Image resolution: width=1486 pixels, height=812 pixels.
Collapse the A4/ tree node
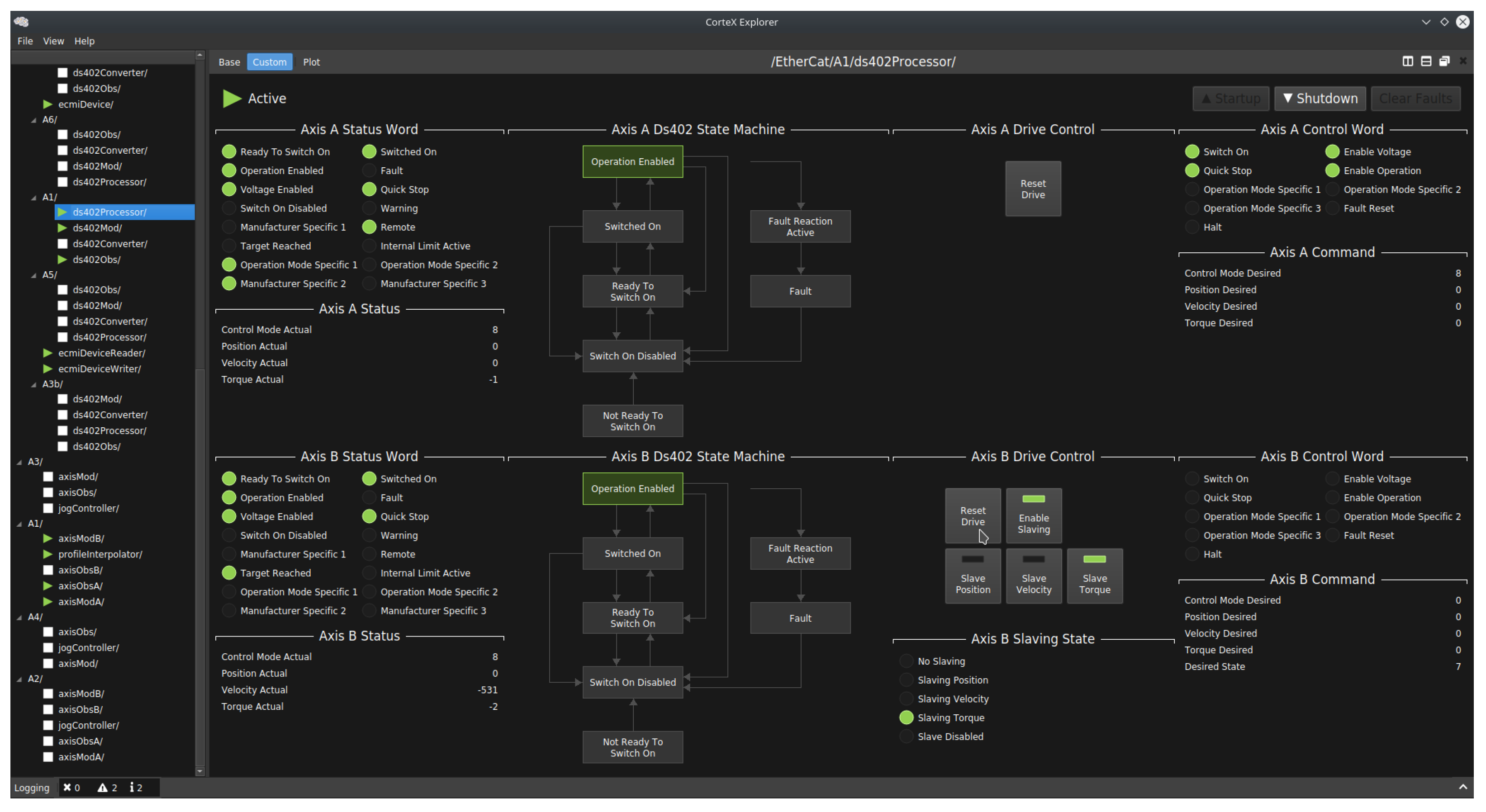click(19, 617)
